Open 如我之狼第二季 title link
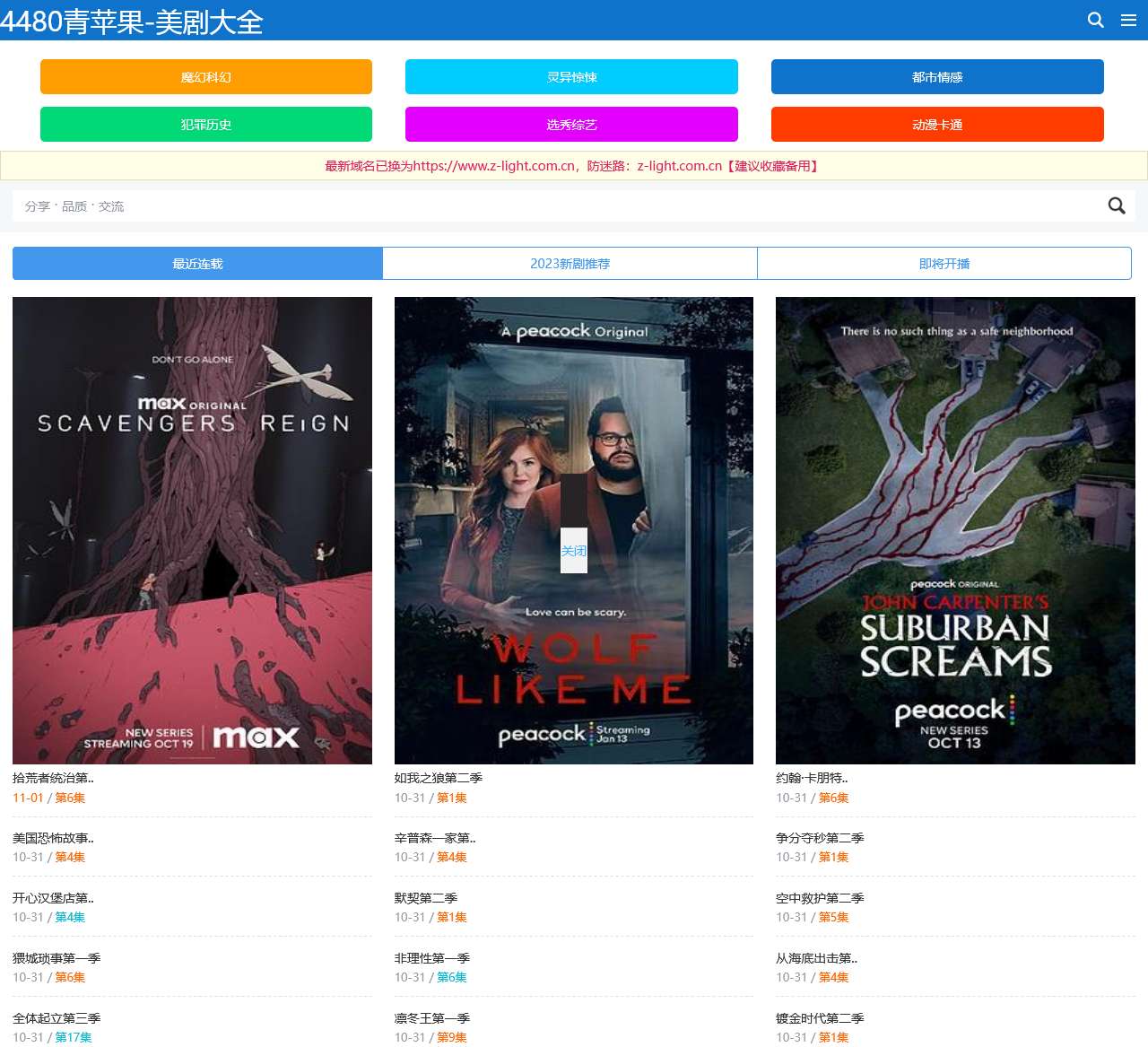The height and width of the screenshot is (1047, 1148). (x=439, y=778)
